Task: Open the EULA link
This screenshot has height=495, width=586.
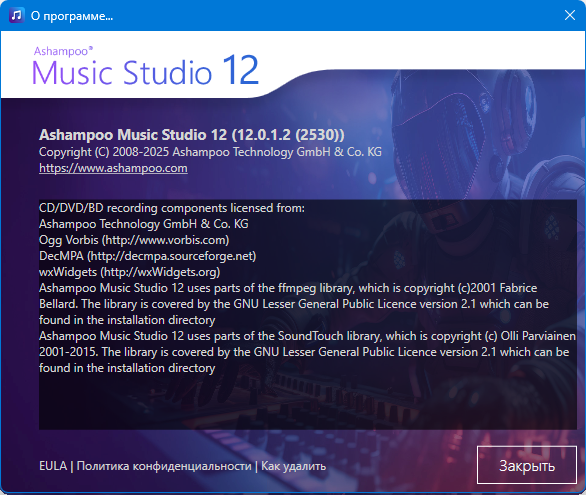Action: [53, 466]
